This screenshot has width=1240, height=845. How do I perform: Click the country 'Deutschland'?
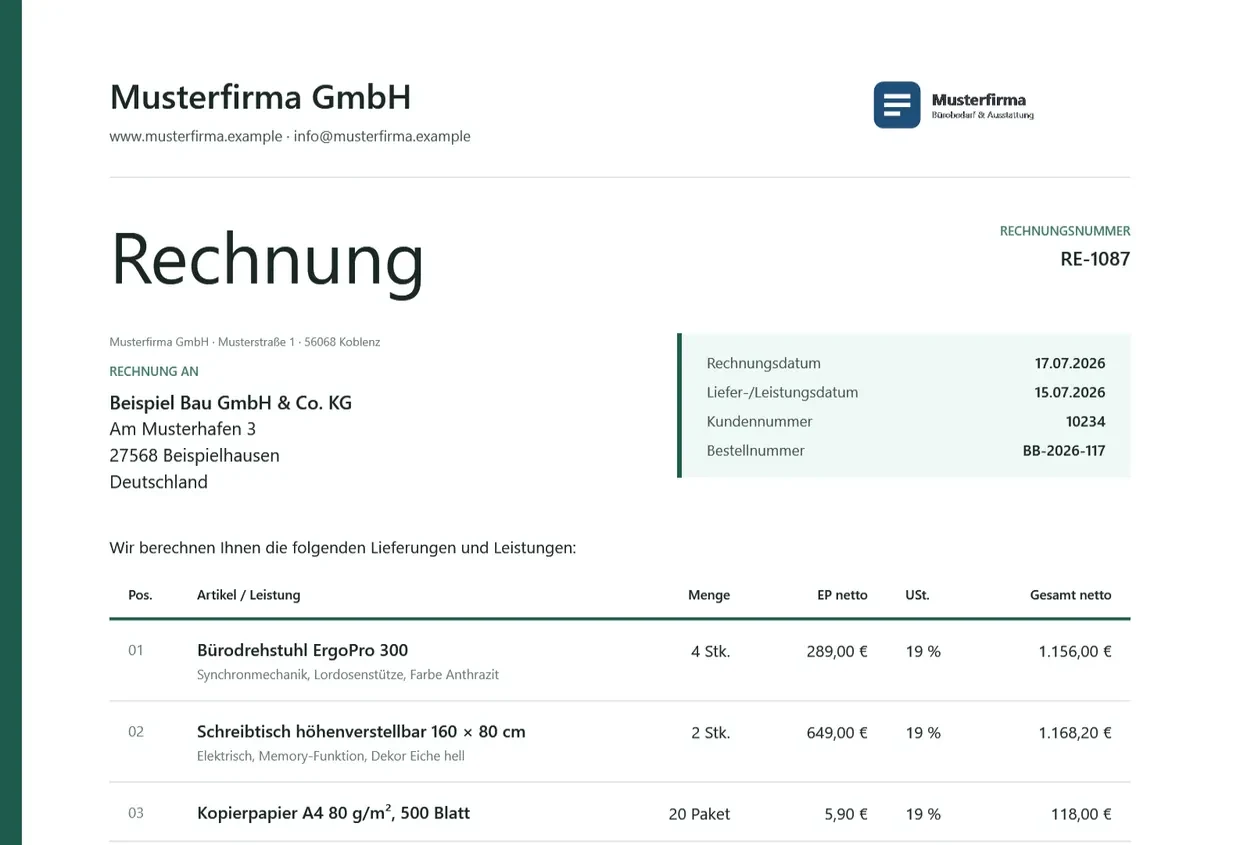pos(159,482)
